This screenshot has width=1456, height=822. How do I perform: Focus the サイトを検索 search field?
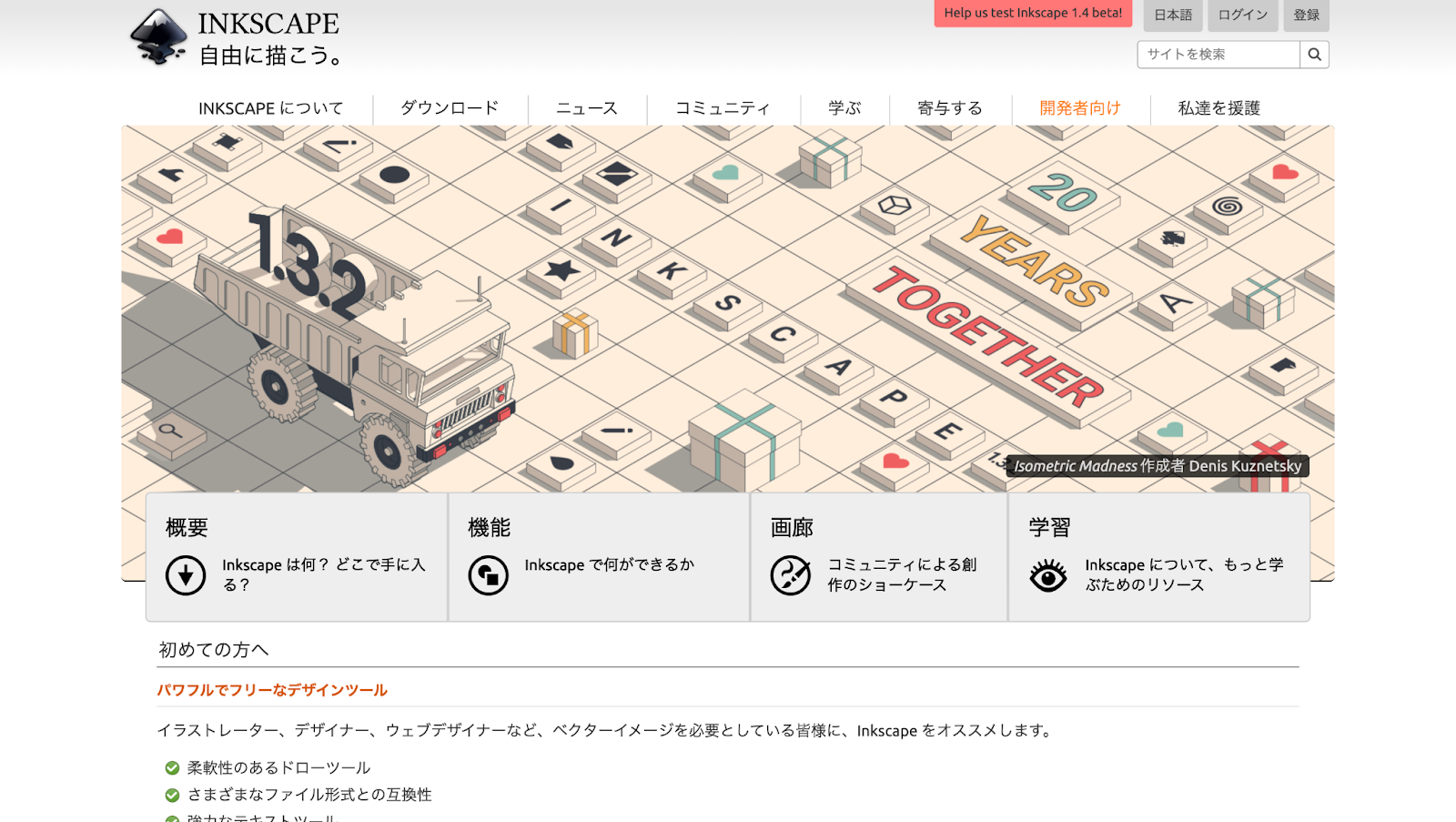tap(1218, 55)
